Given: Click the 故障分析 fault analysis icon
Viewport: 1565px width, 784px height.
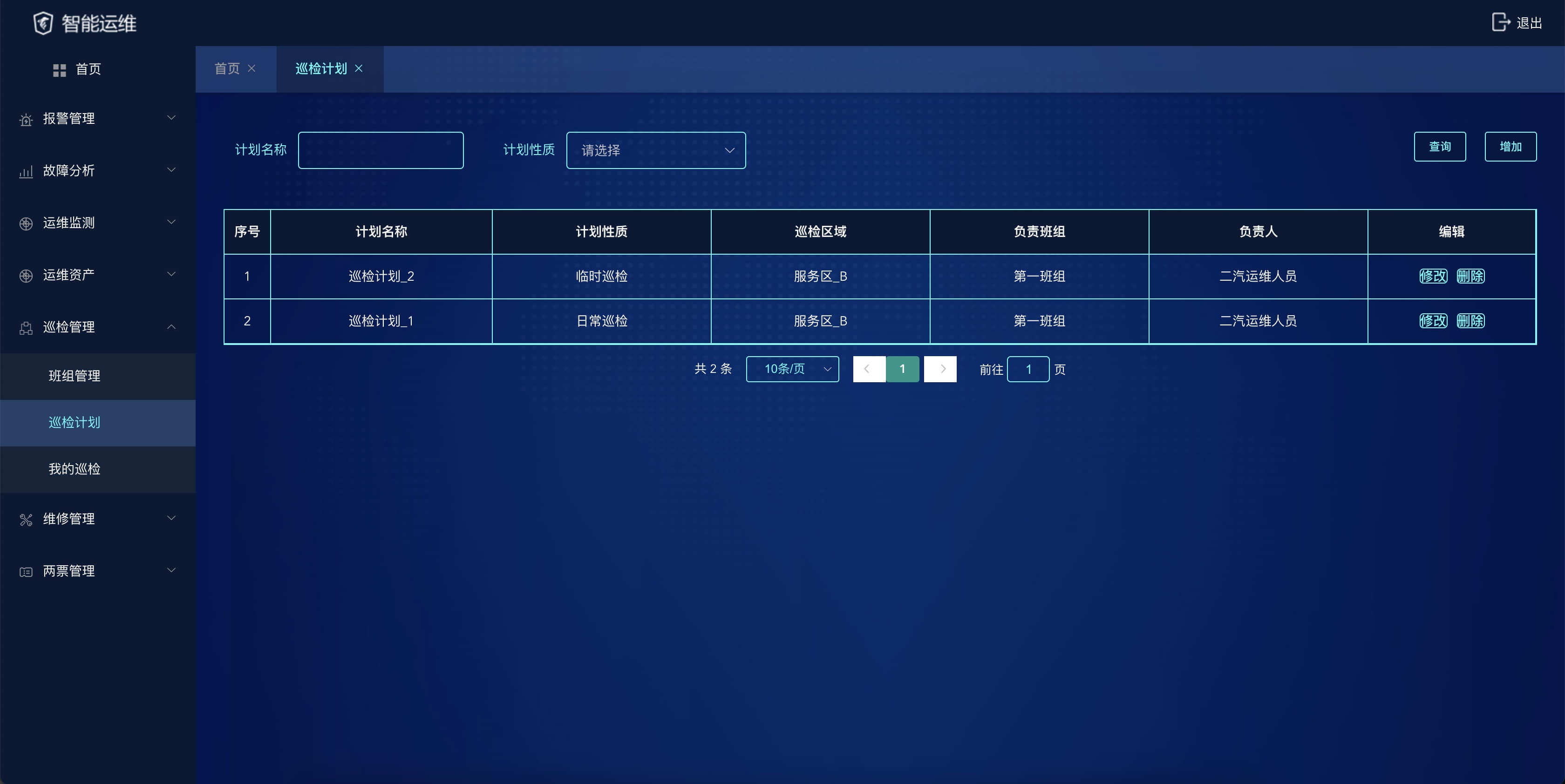Looking at the screenshot, I should coord(27,171).
